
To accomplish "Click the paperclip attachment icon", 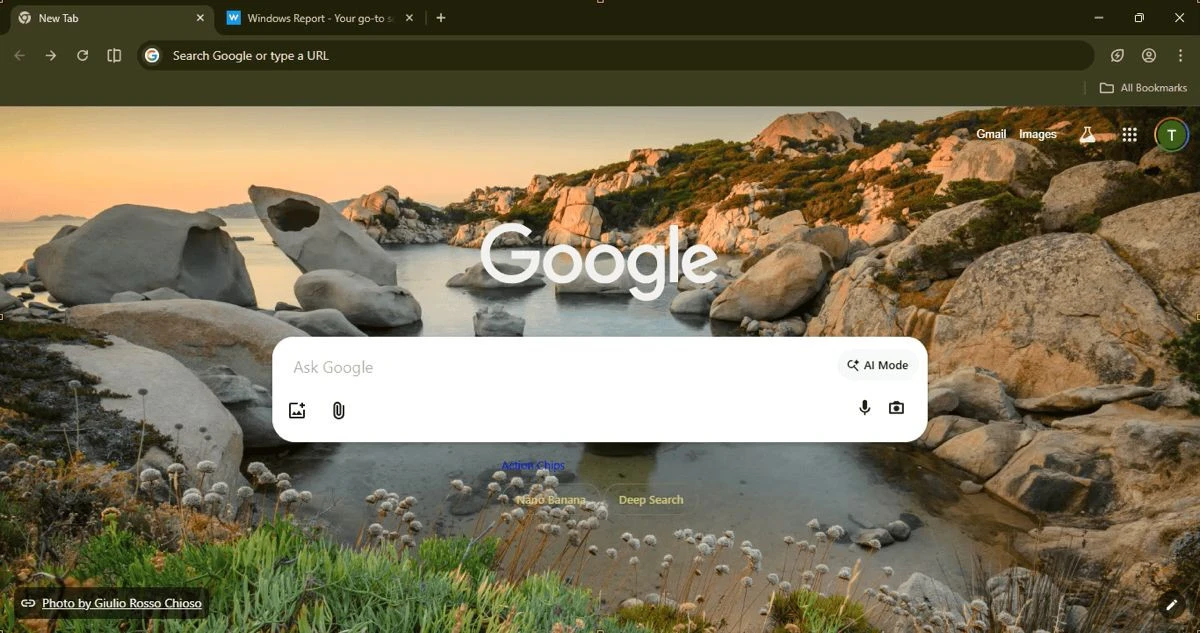I will point(338,410).
